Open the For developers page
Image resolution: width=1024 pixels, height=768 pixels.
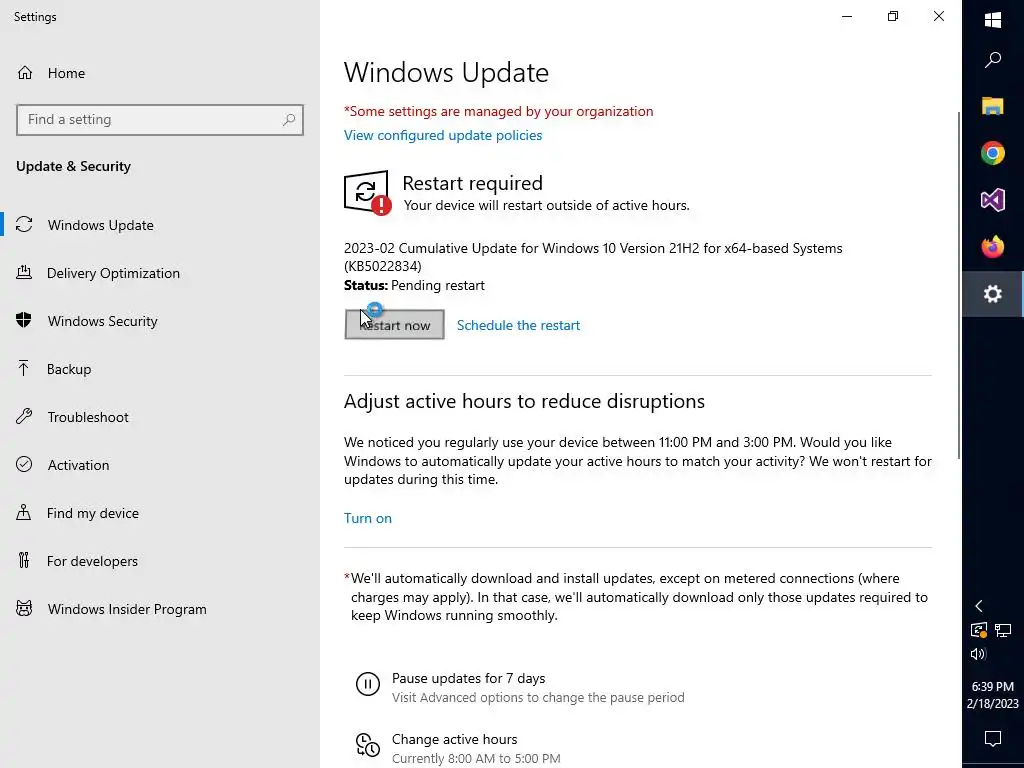click(92, 561)
